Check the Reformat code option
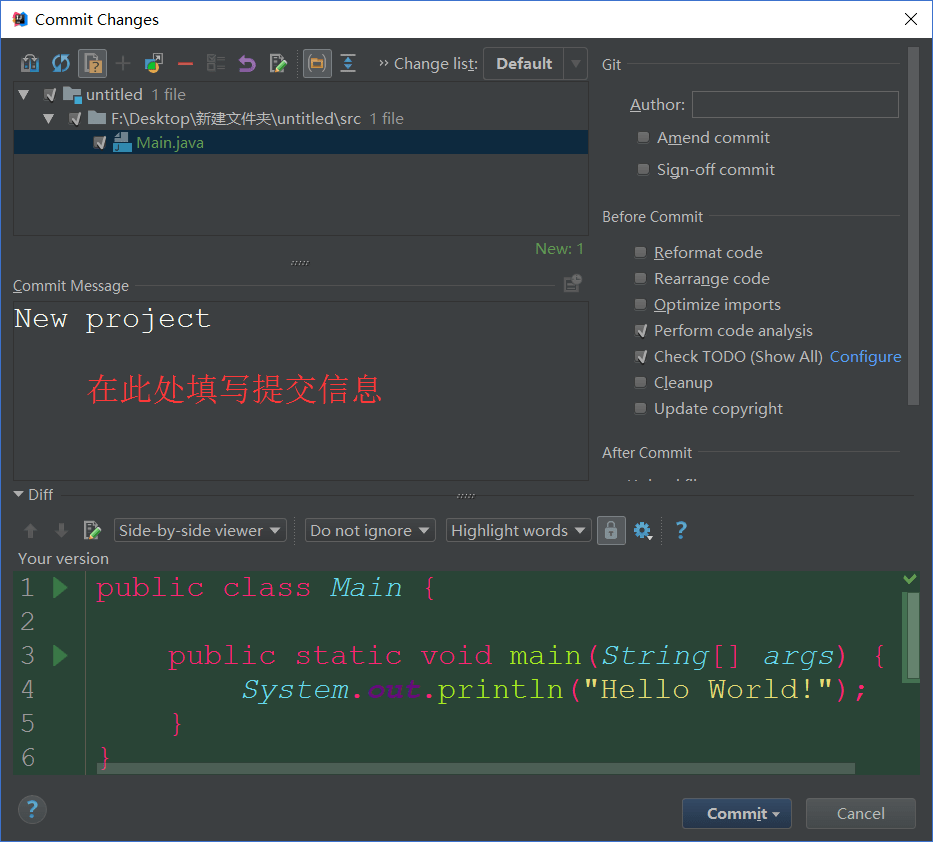 [x=641, y=253]
